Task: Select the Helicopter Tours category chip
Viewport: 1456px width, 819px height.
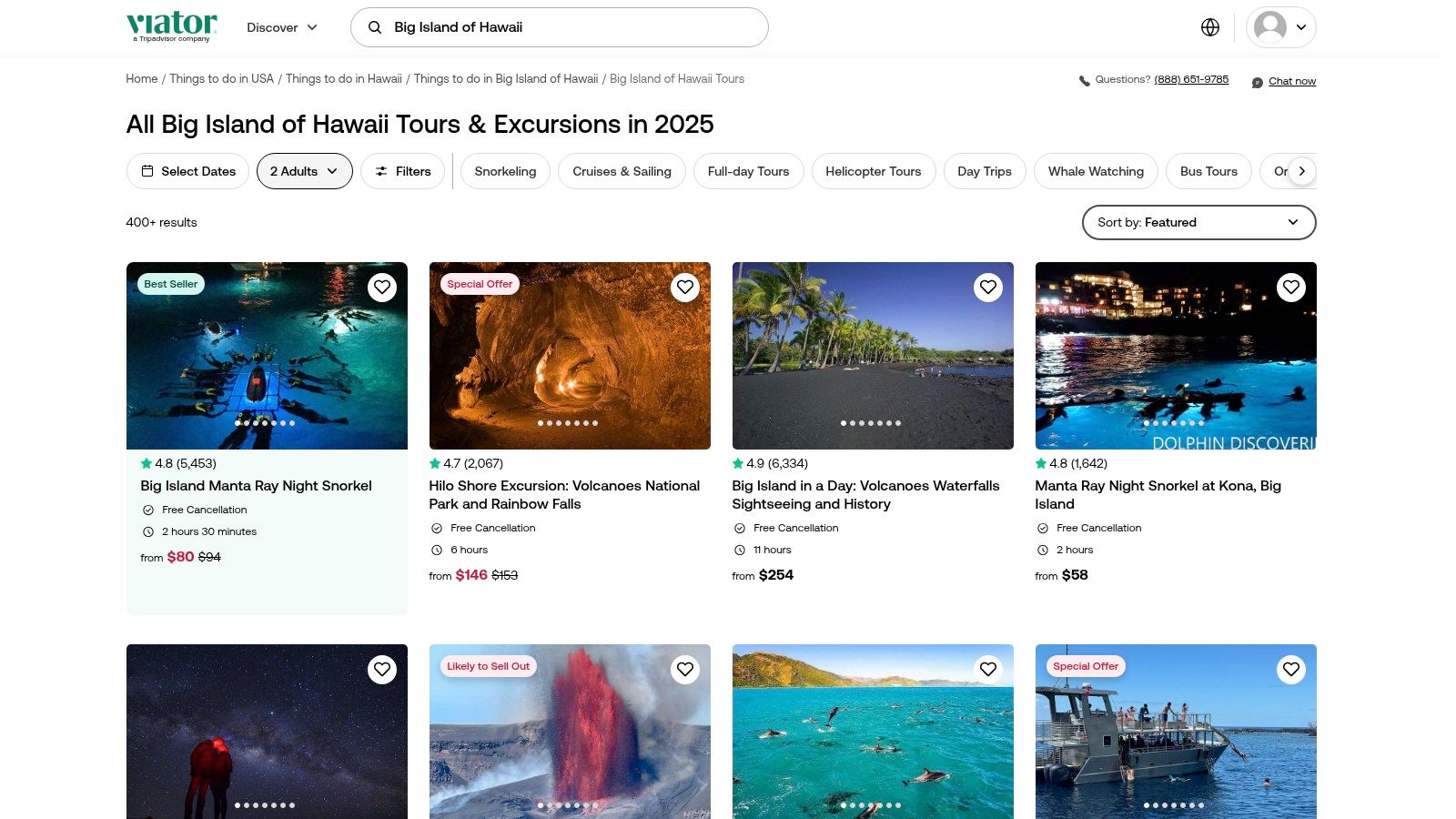Action: pyautogui.click(x=873, y=171)
